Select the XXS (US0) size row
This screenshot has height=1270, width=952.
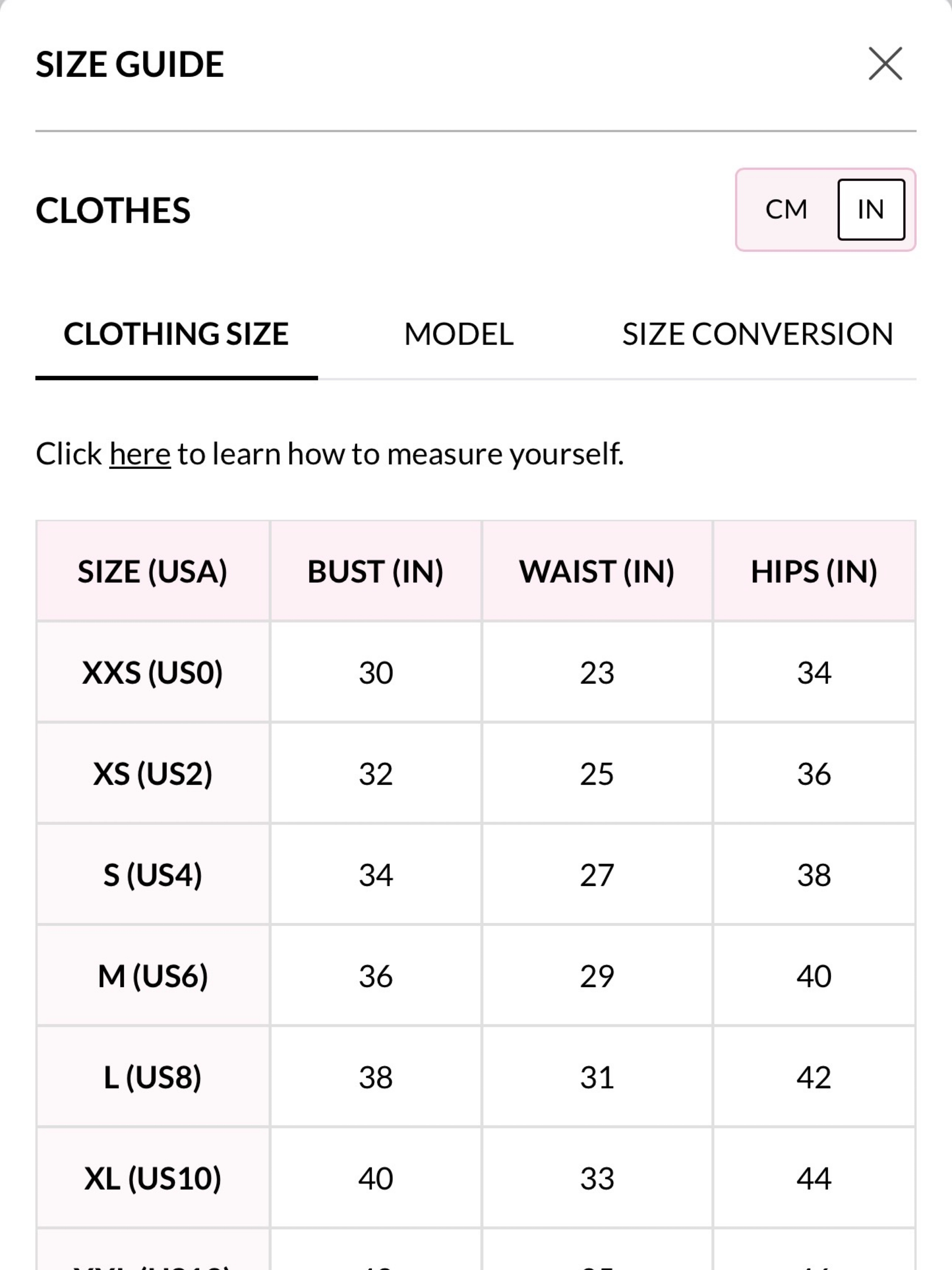click(476, 672)
